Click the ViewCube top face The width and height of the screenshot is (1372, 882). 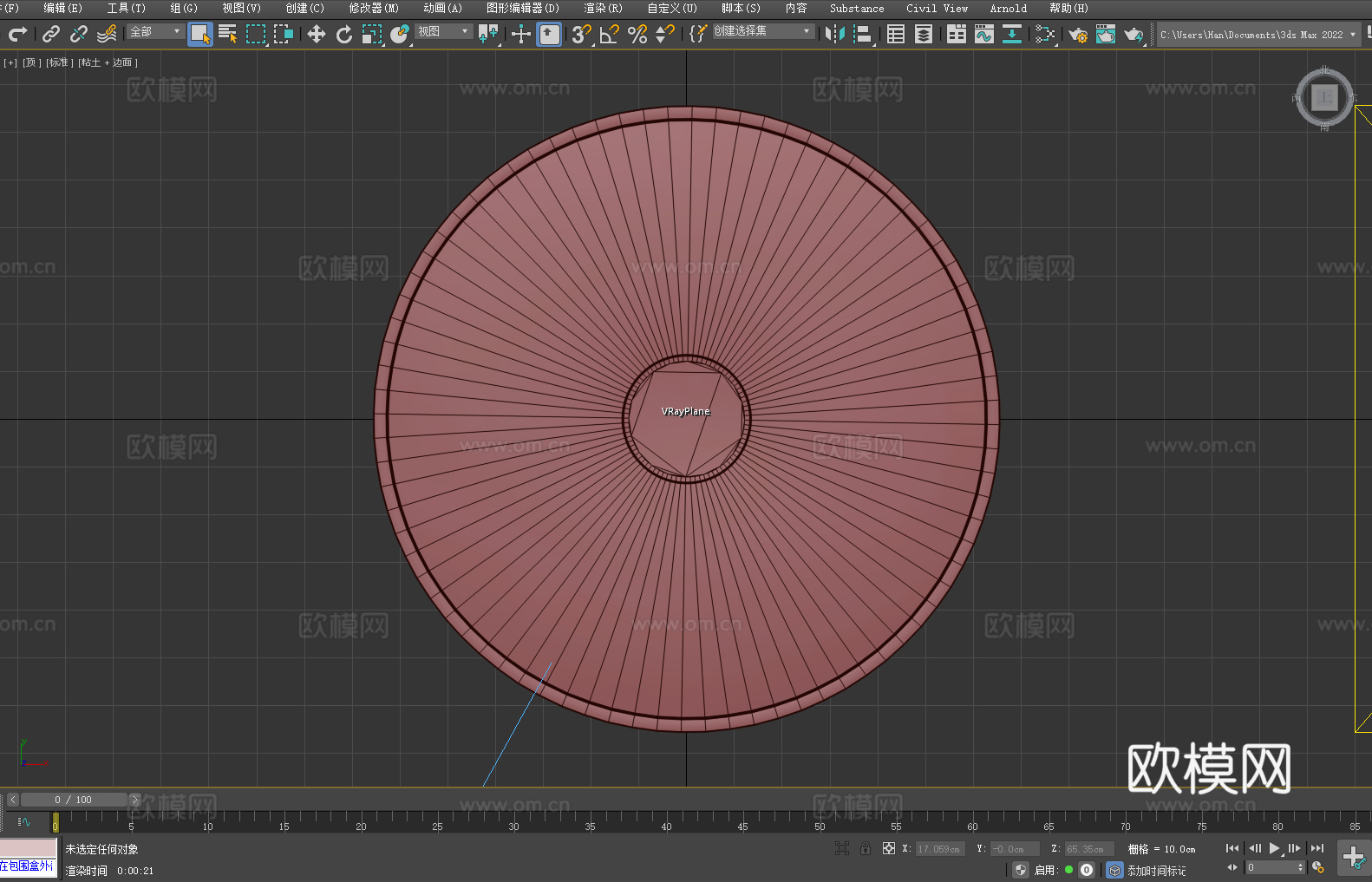click(x=1324, y=98)
